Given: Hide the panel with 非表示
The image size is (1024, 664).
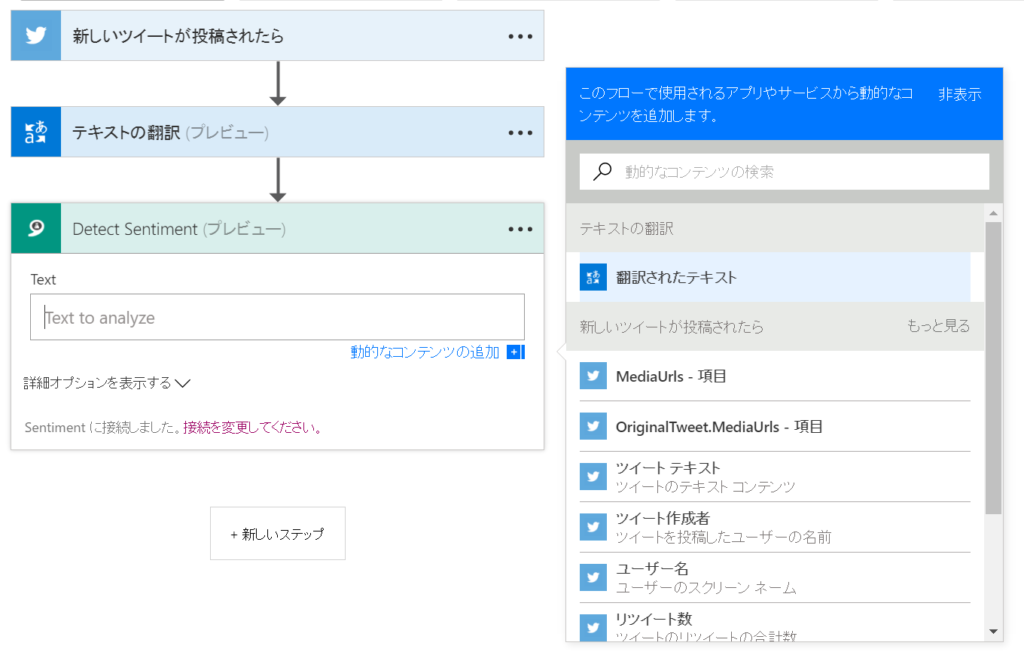Looking at the screenshot, I should 958,94.
